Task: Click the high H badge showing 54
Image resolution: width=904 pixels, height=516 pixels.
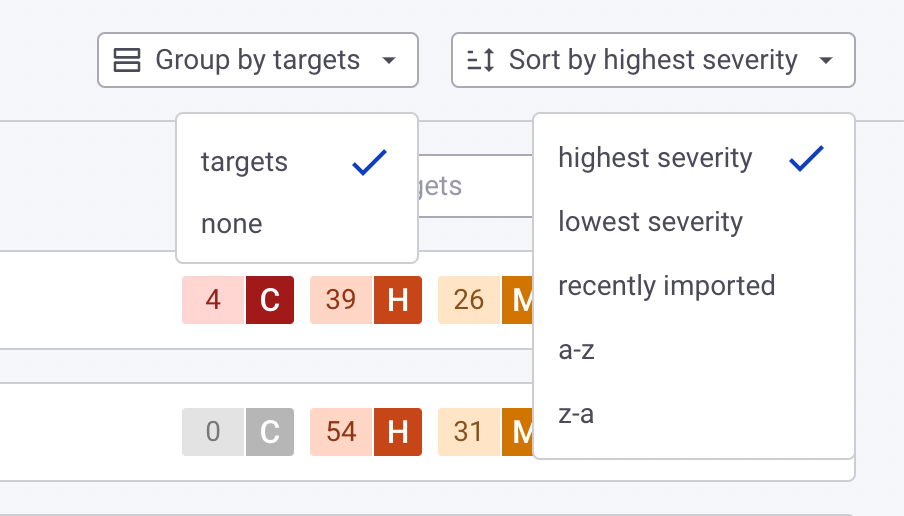Action: point(398,432)
